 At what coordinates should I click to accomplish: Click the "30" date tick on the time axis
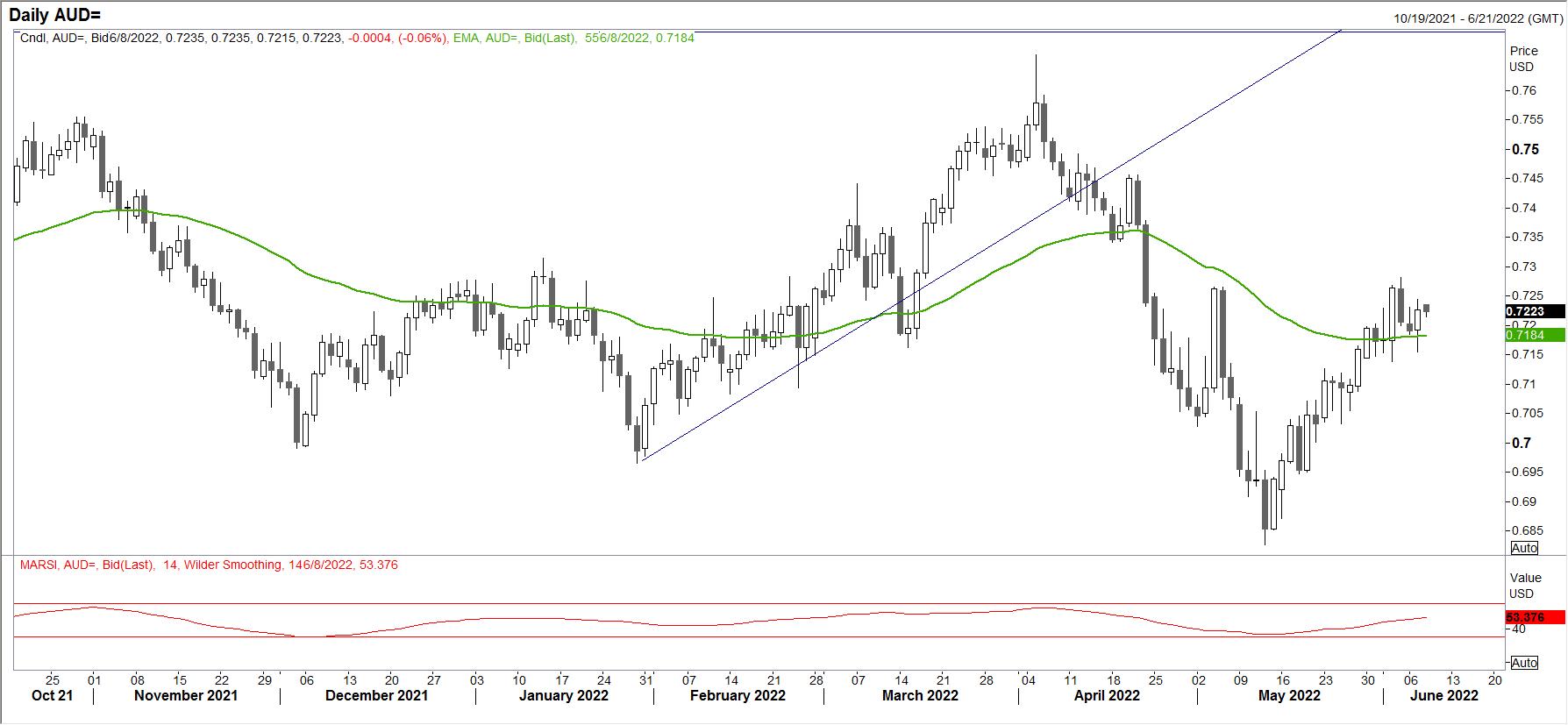pos(1368,679)
